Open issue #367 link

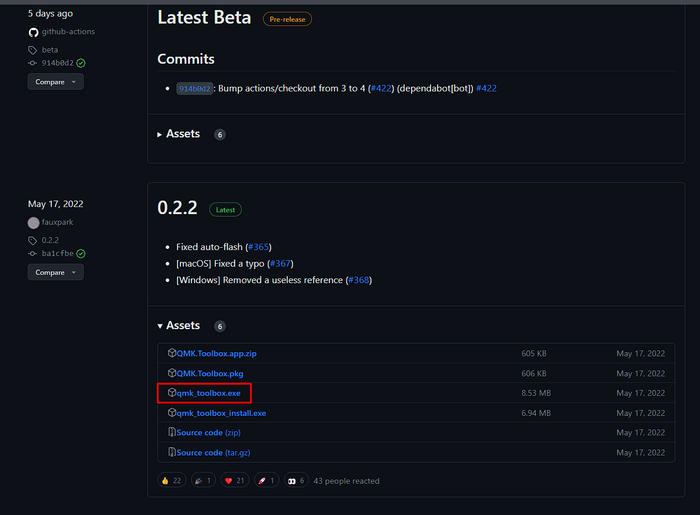(280, 264)
